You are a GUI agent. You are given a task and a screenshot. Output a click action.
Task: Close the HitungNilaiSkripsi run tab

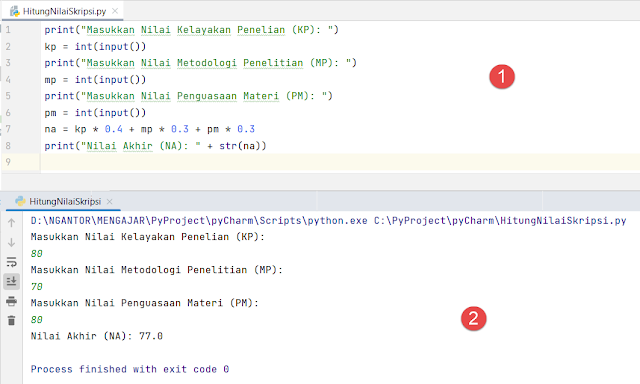click(109, 202)
